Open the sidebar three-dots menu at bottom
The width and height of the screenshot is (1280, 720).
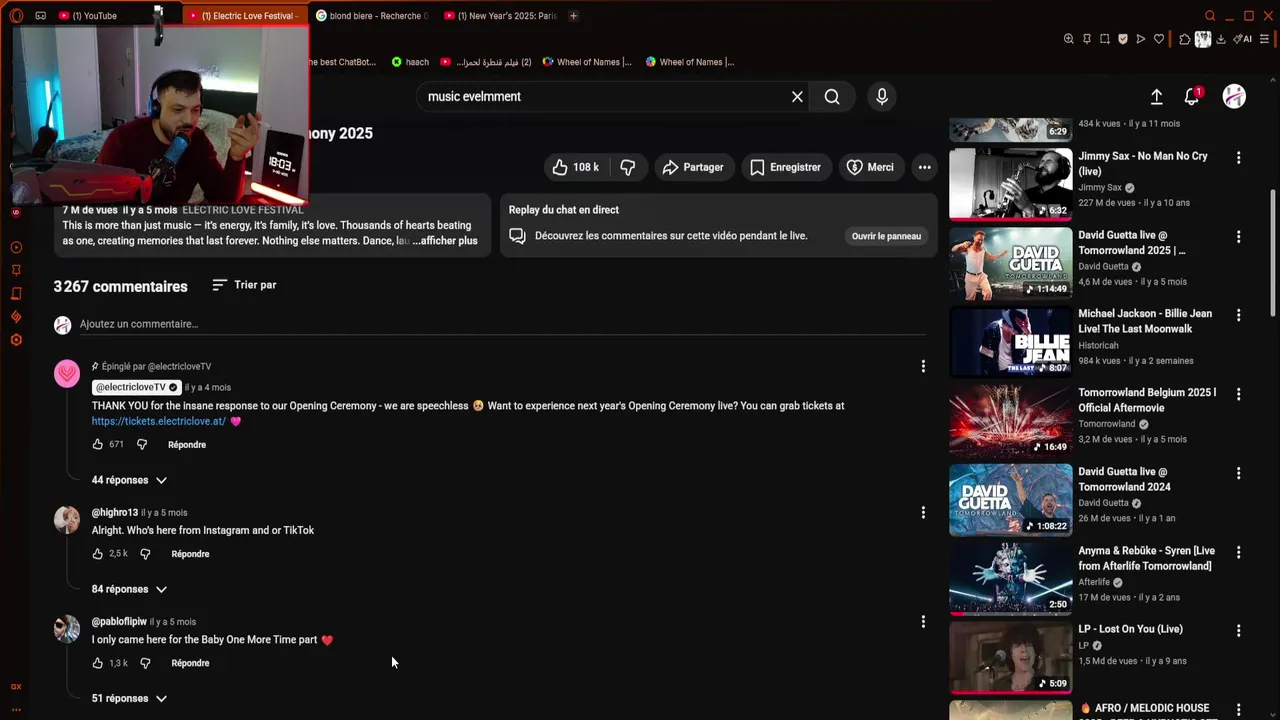[16, 709]
